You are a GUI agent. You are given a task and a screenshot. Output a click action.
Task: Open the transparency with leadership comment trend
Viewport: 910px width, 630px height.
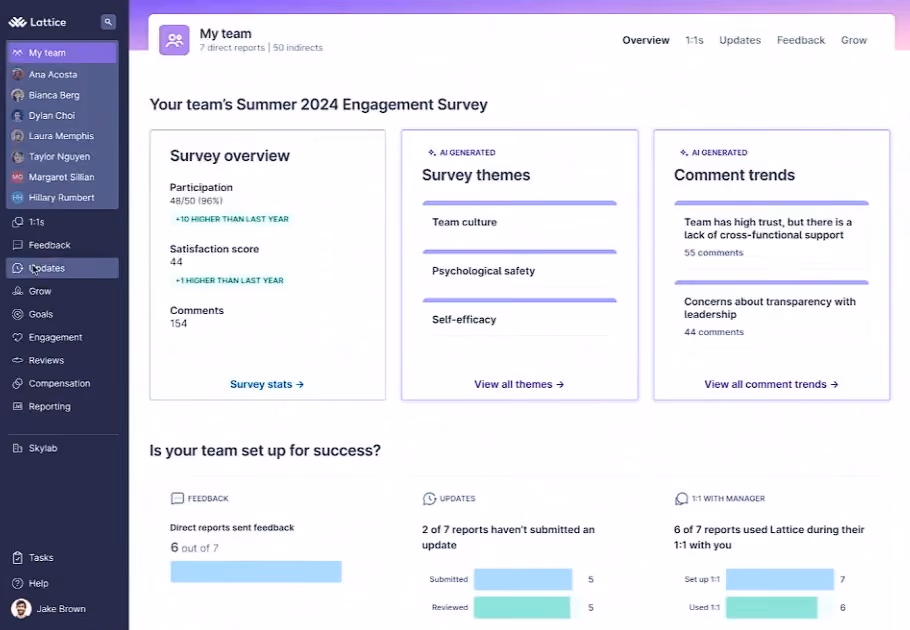pyautogui.click(x=771, y=312)
